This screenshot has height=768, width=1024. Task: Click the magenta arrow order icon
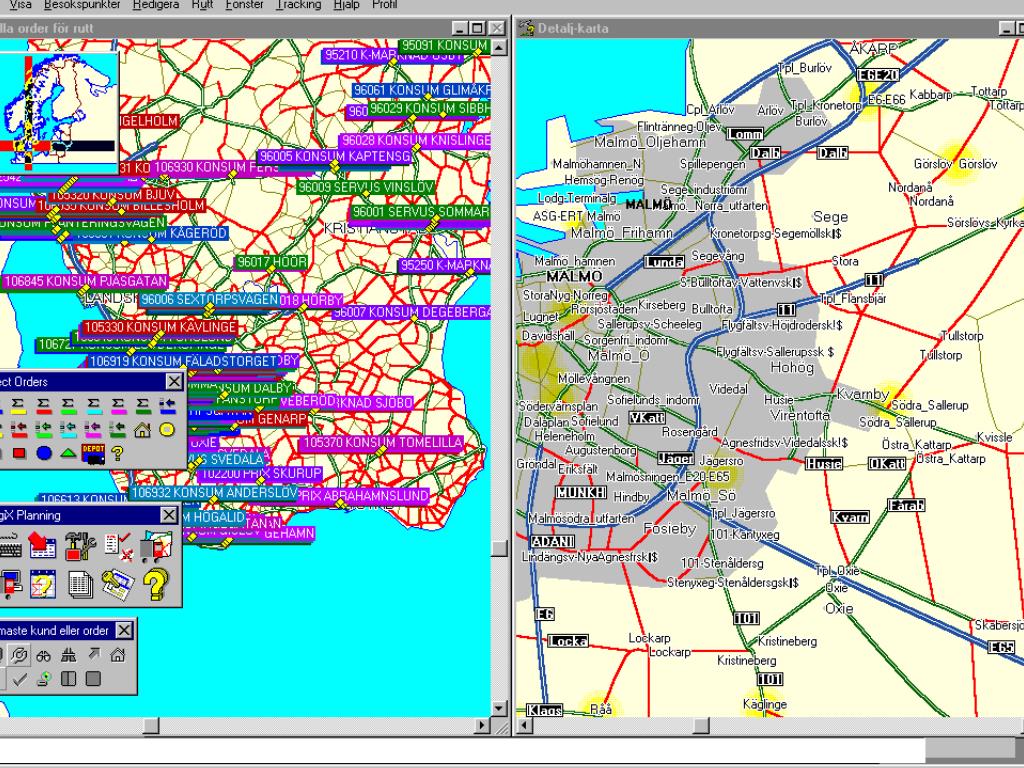pyautogui.click(x=93, y=429)
